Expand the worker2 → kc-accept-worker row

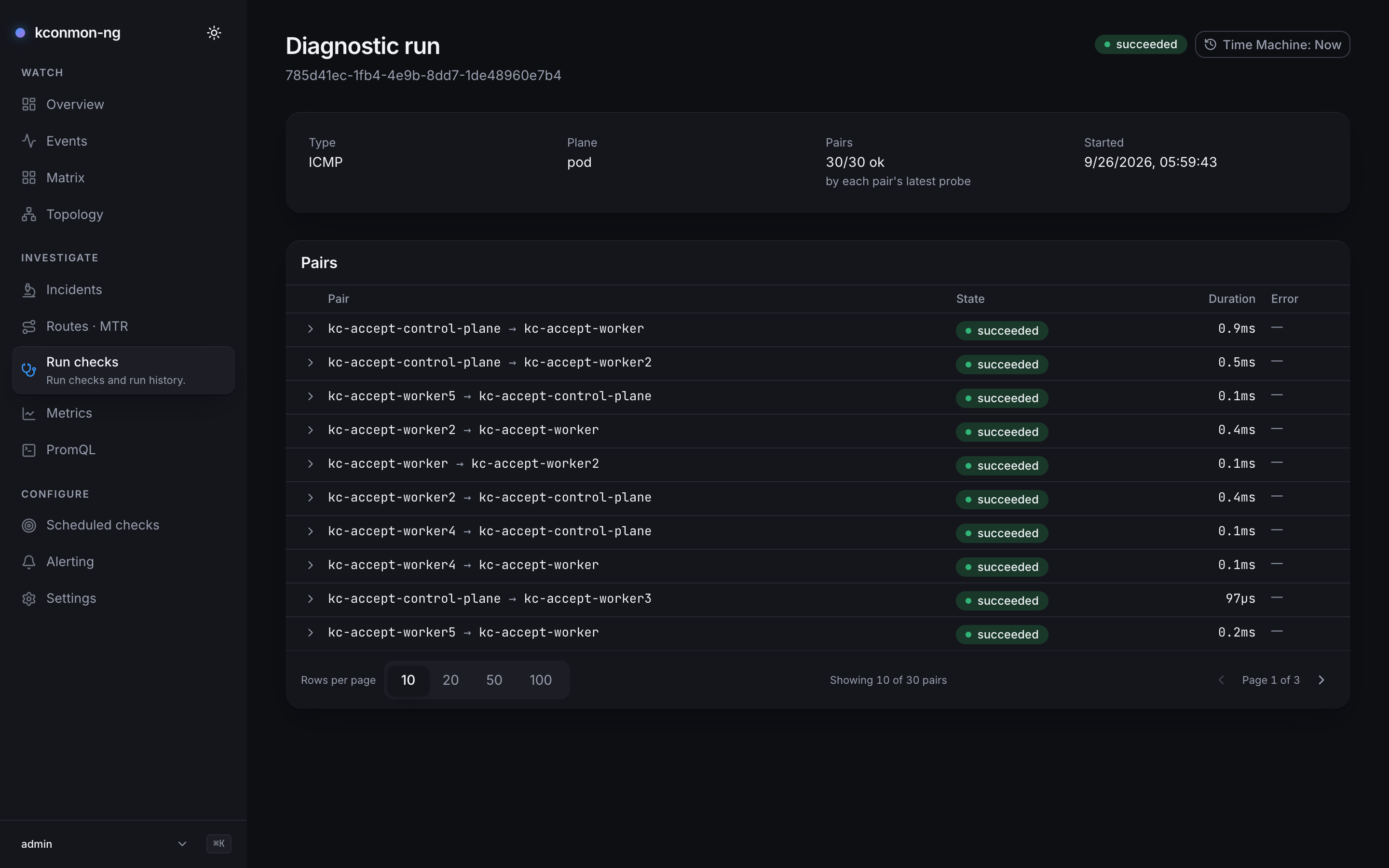[x=311, y=431]
